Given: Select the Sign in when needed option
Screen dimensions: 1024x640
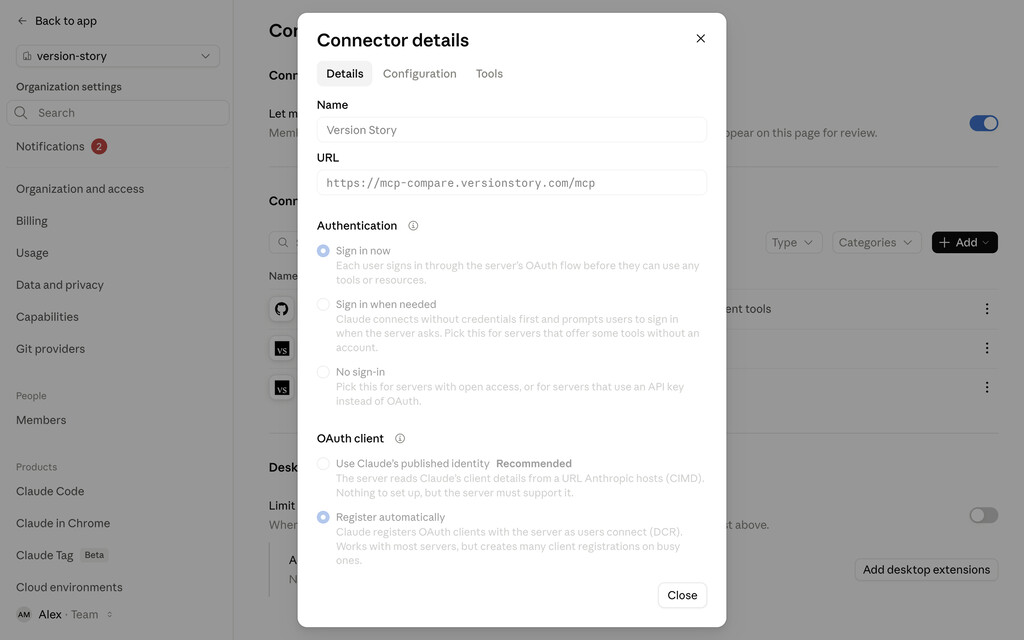Looking at the screenshot, I should pyautogui.click(x=323, y=304).
